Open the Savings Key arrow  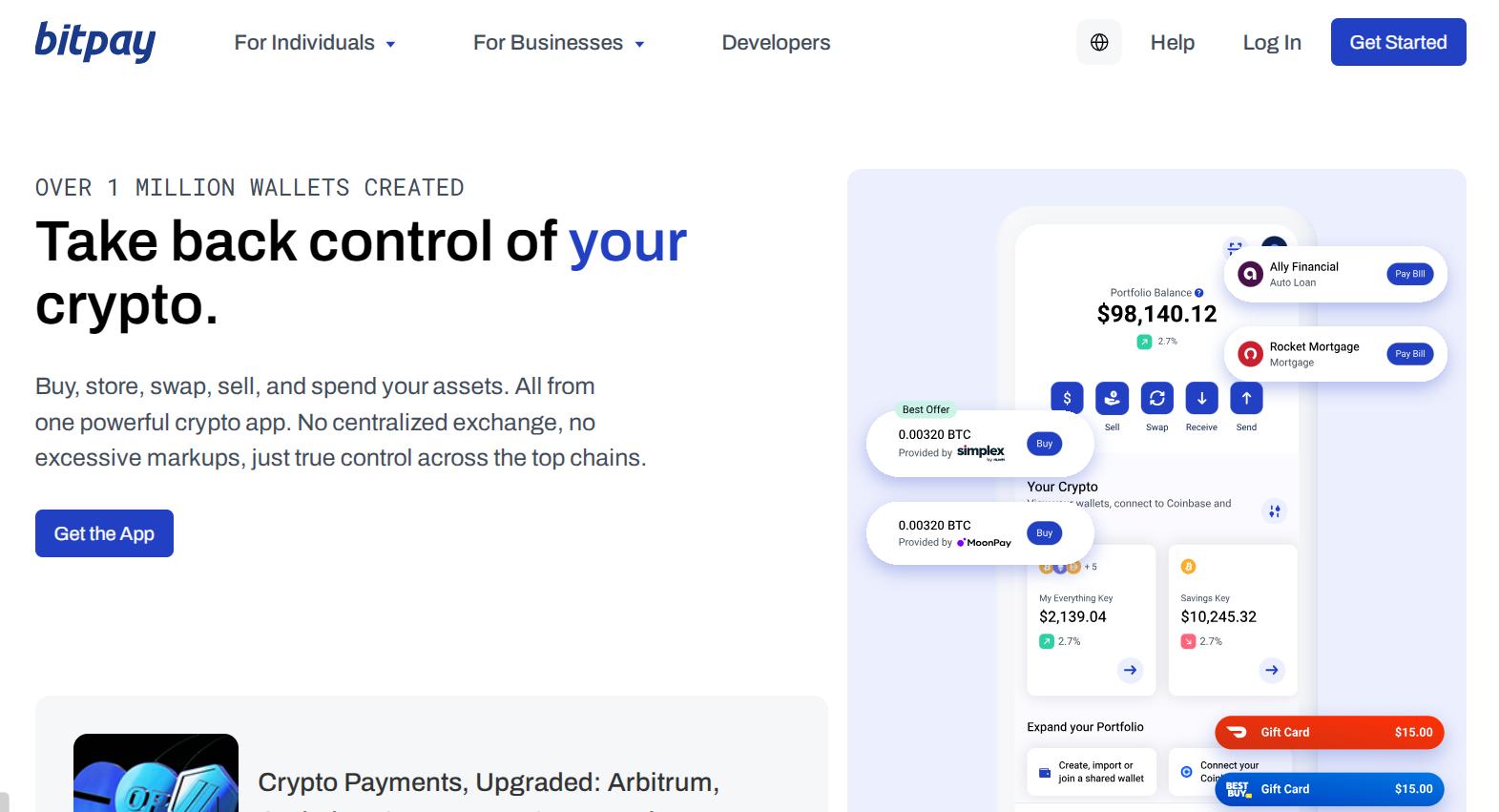tap(1272, 670)
